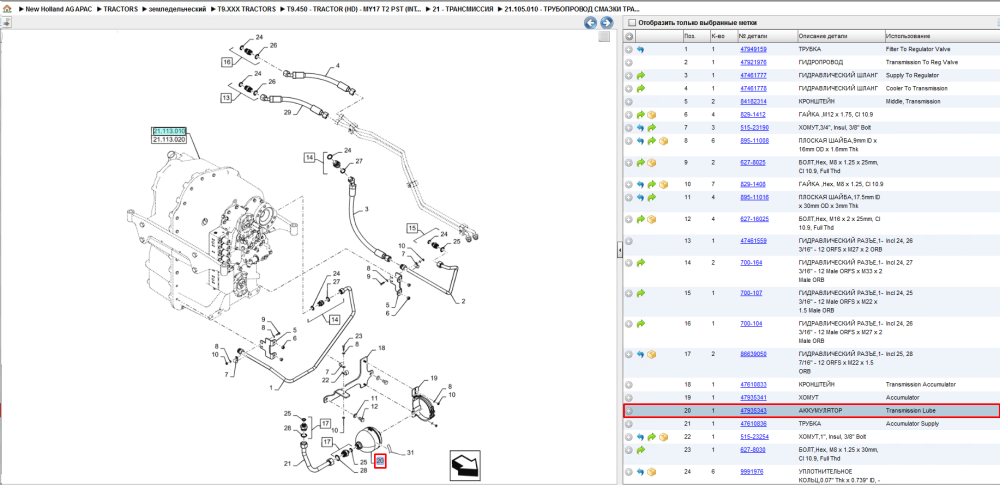
Task: Add part 84182314 using its plus icon
Action: 629,101
